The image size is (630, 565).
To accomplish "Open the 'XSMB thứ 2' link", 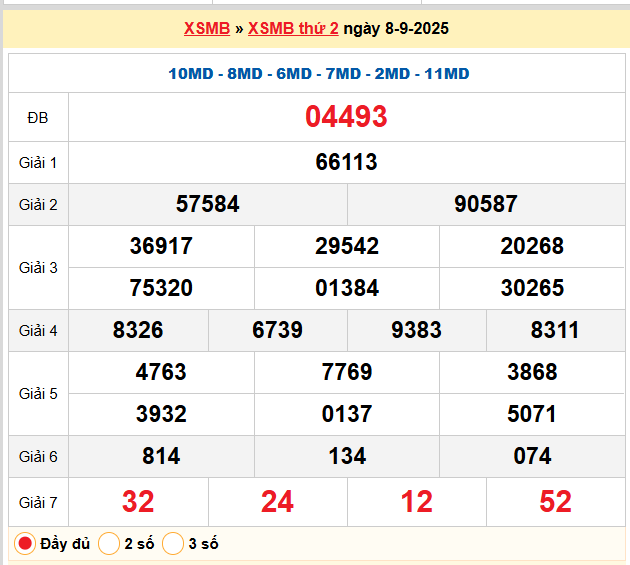I will pos(293,28).
